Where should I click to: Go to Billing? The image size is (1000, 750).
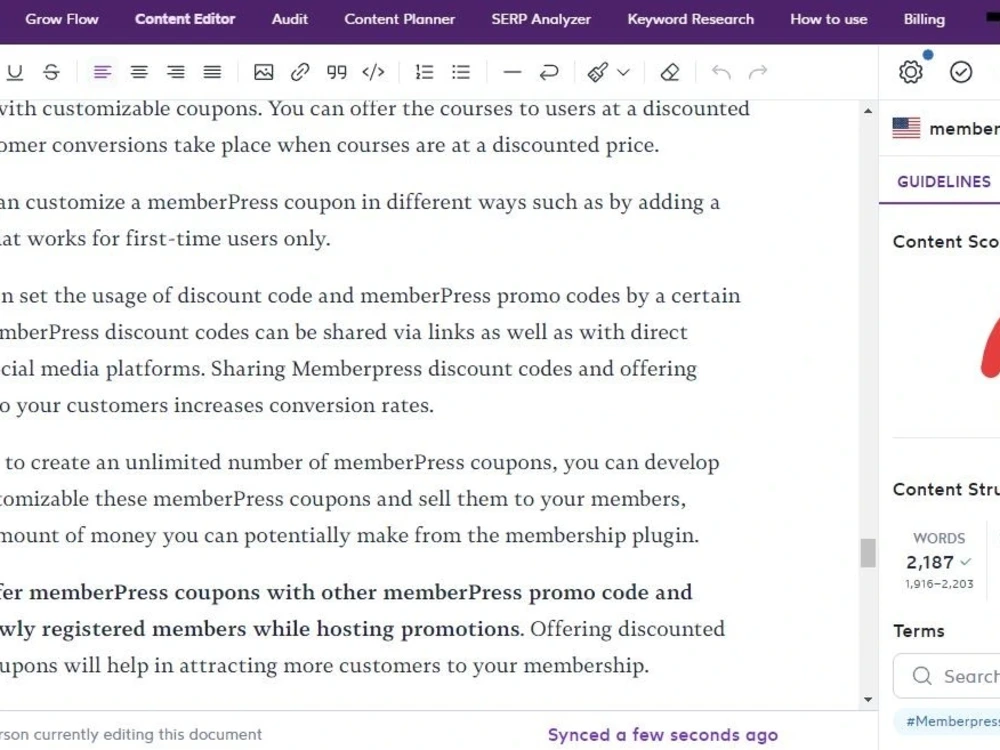coord(924,19)
